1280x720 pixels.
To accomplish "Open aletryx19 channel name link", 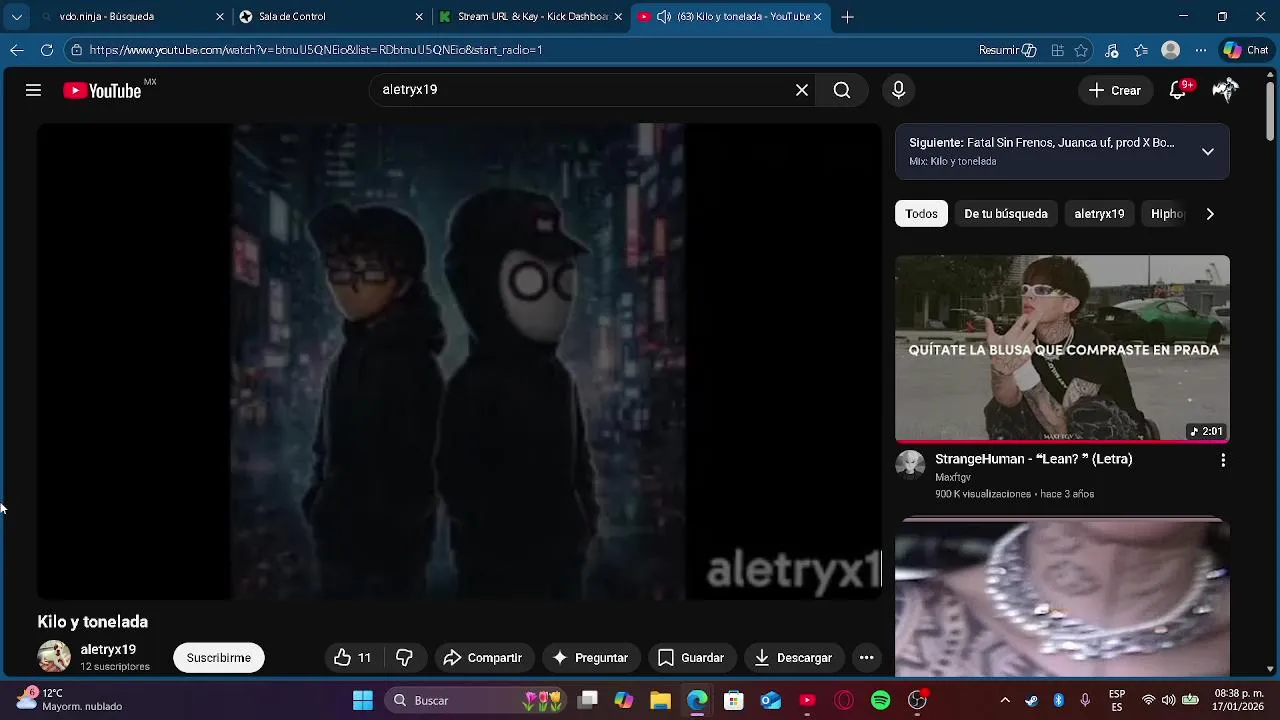I will [108, 649].
